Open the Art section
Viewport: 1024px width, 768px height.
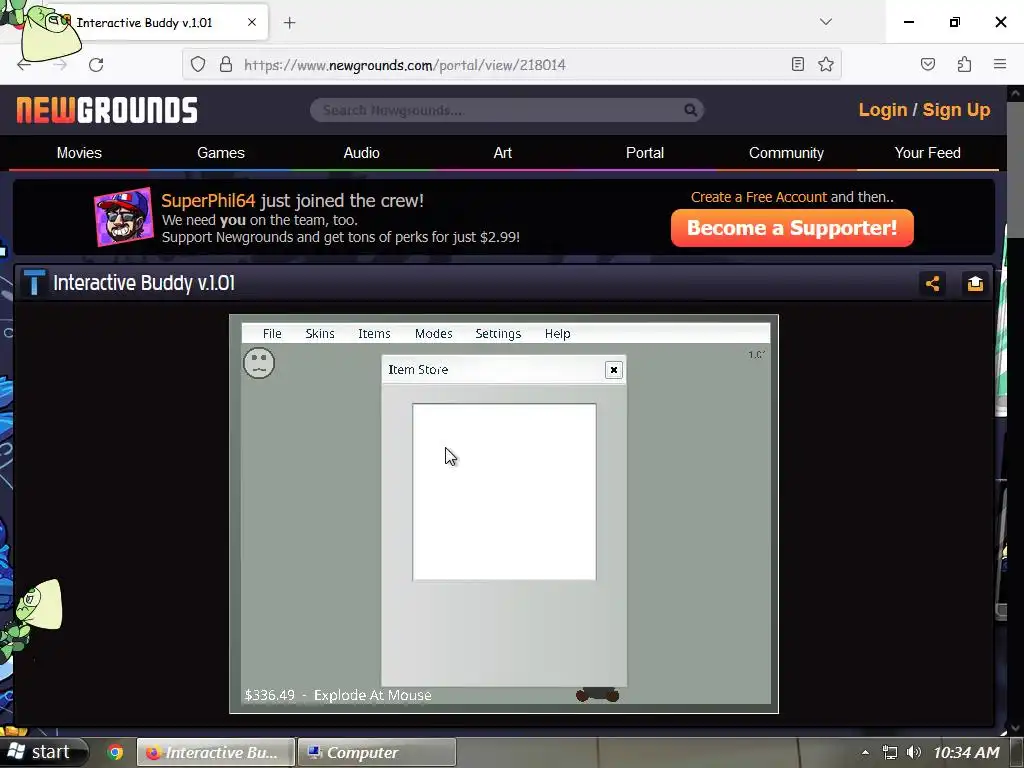[x=503, y=153]
